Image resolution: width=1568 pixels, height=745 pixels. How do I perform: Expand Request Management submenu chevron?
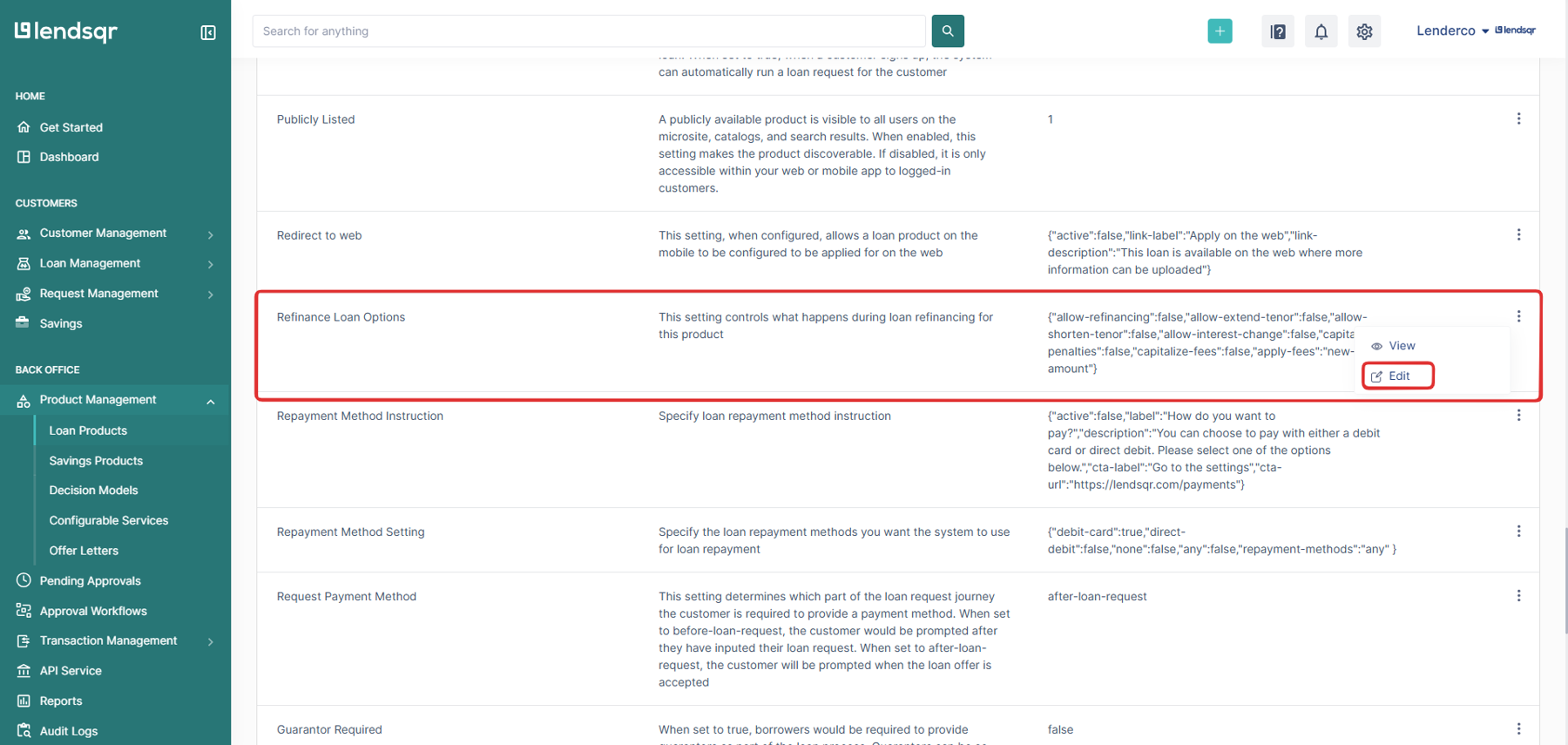pos(210,295)
